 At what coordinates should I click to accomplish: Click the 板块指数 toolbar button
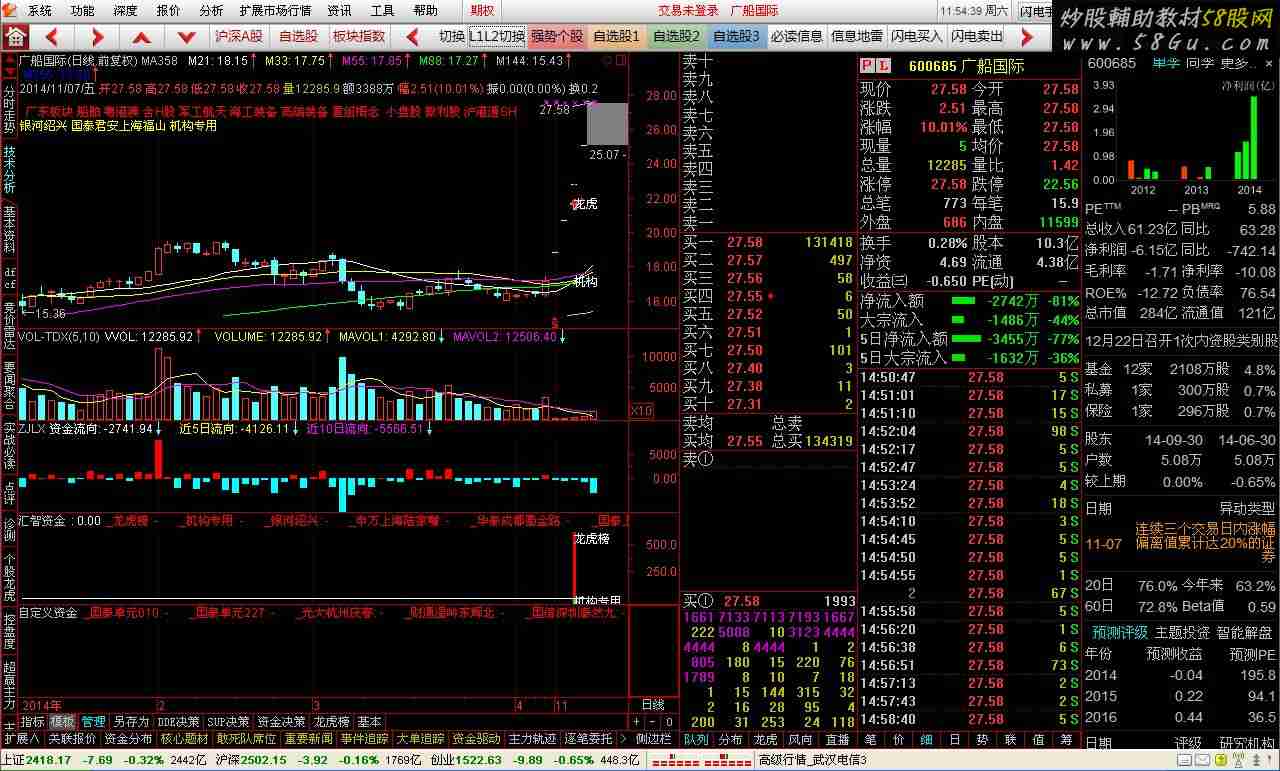[x=358, y=36]
